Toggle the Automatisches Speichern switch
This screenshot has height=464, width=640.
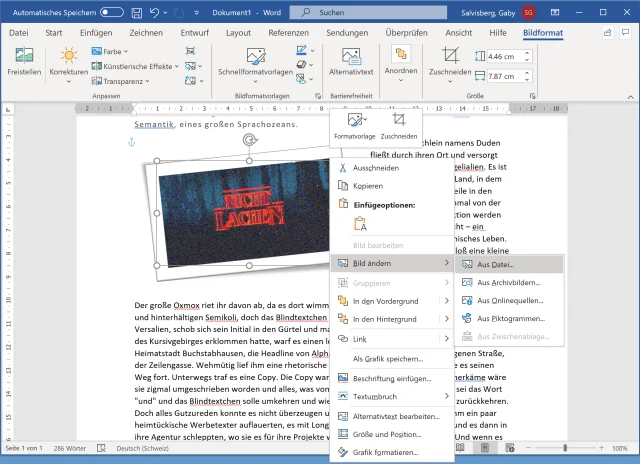coord(111,12)
